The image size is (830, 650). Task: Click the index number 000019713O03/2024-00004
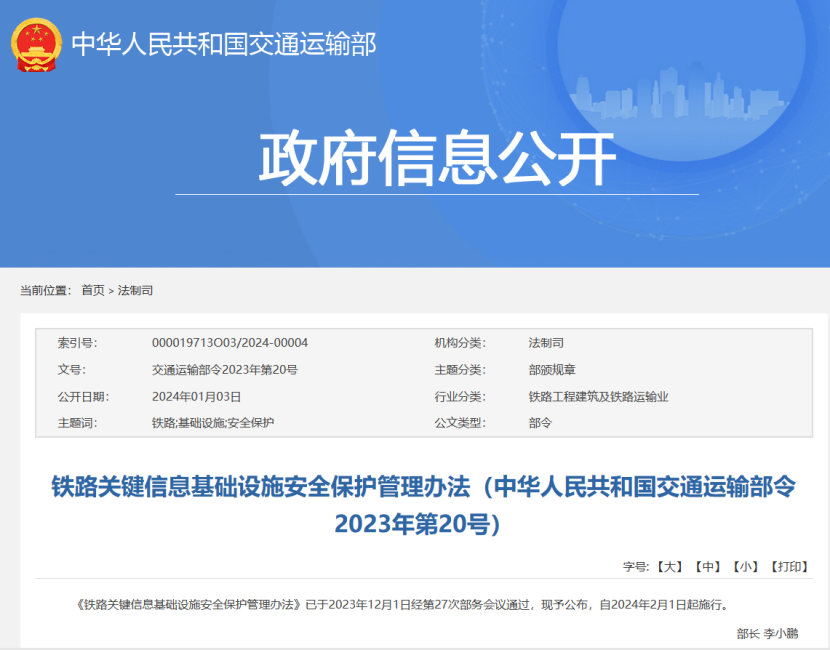pyautogui.click(x=230, y=343)
